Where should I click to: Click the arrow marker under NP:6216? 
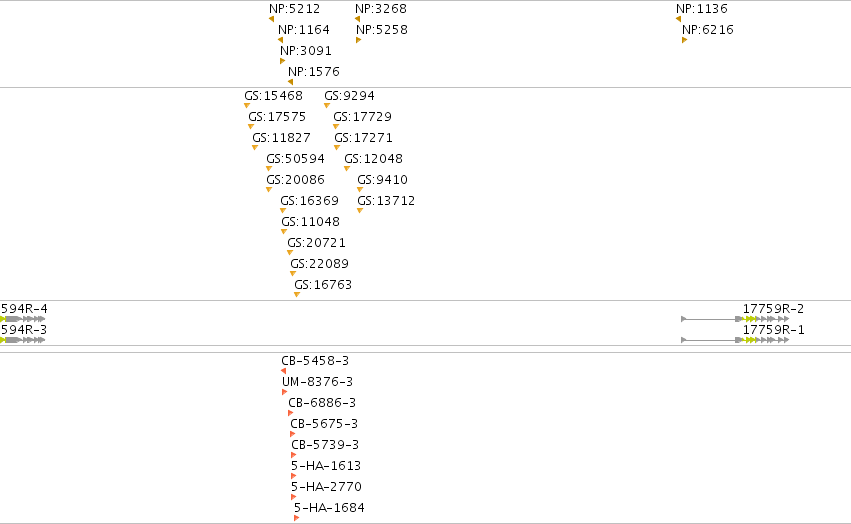684,40
